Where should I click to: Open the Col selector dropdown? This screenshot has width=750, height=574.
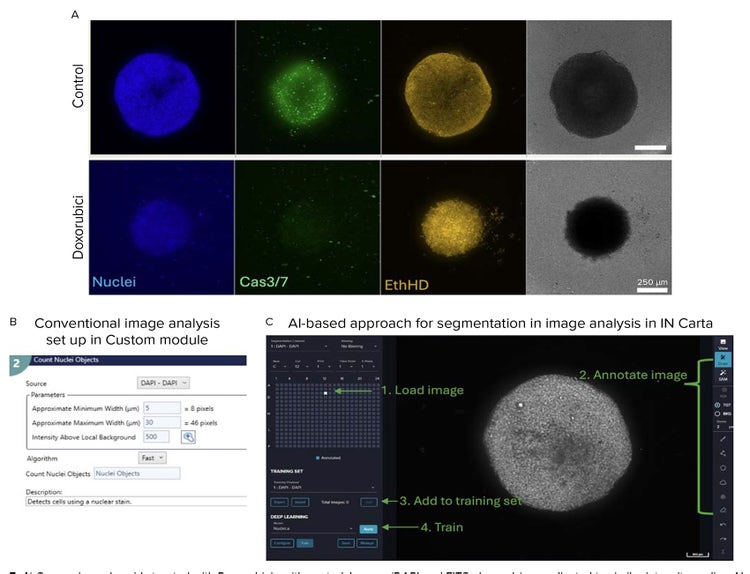pos(302,366)
